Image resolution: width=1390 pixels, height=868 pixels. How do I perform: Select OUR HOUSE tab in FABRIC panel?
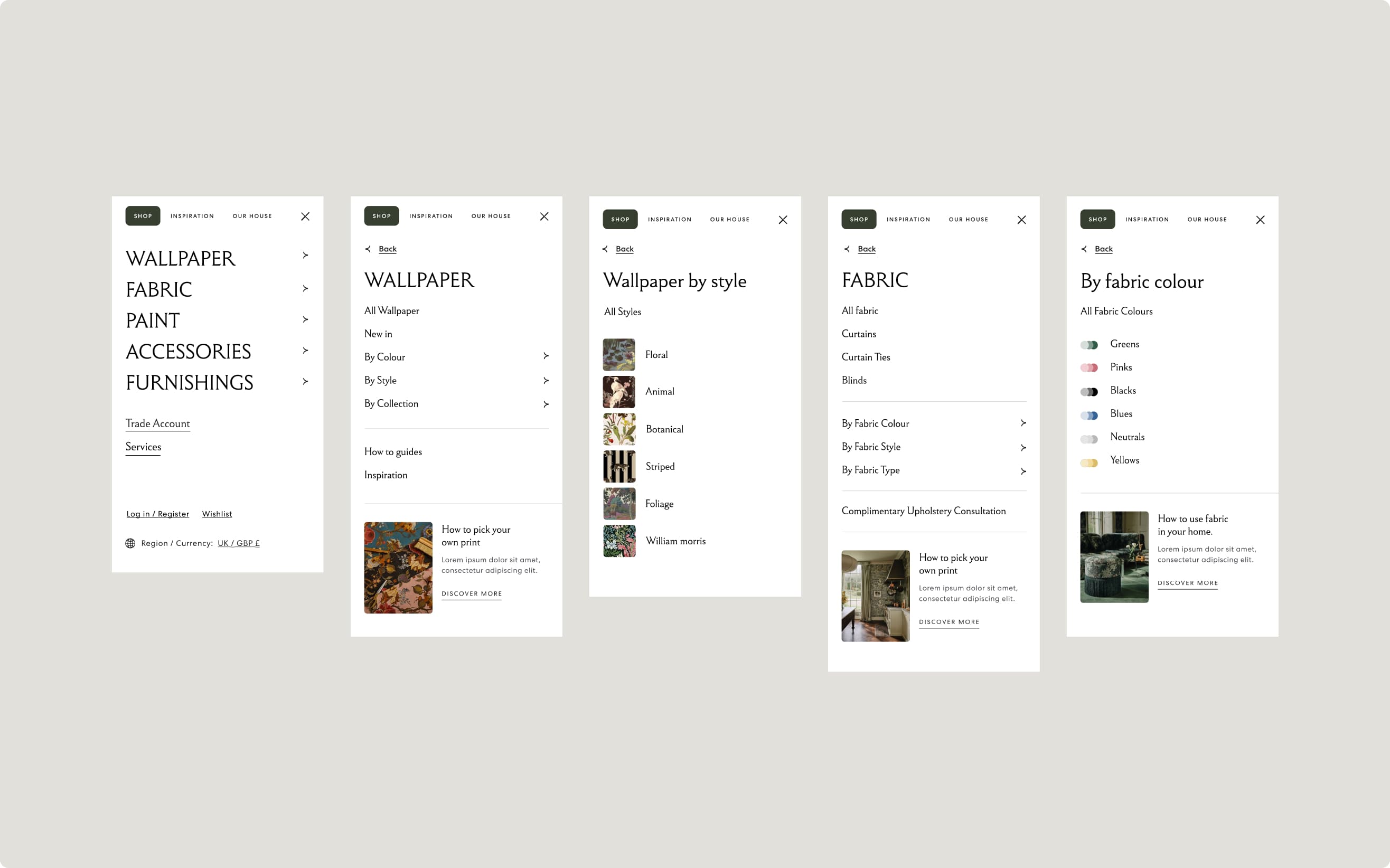click(x=969, y=219)
